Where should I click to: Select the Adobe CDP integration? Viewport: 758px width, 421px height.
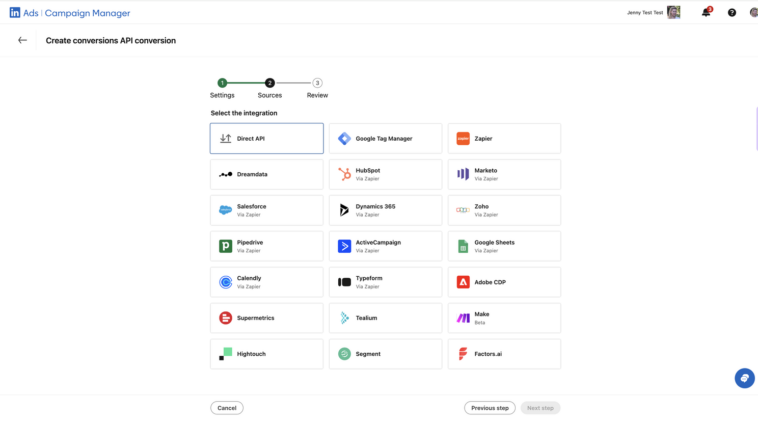click(504, 282)
